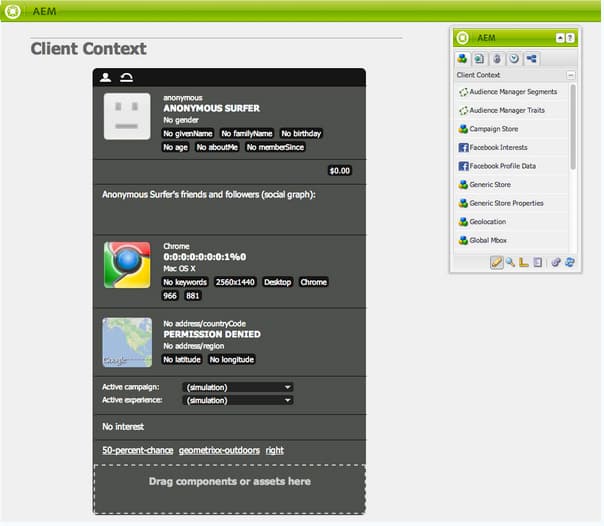This screenshot has width=604, height=526.
Task: Click the ANONYMOUS SURFER name
Action: 211,108
